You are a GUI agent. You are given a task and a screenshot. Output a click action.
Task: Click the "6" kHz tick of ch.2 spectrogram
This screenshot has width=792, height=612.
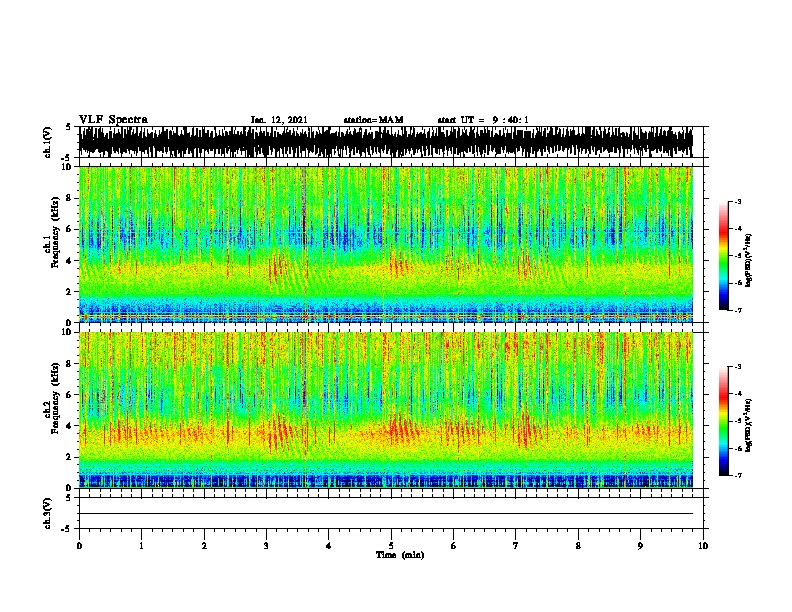tap(70, 394)
